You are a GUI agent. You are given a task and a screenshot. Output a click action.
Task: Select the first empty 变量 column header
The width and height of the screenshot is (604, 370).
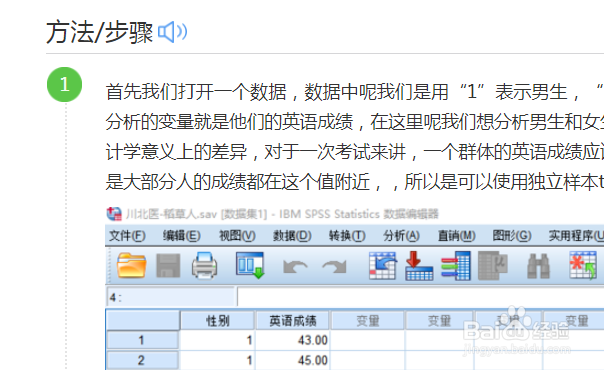point(367,321)
